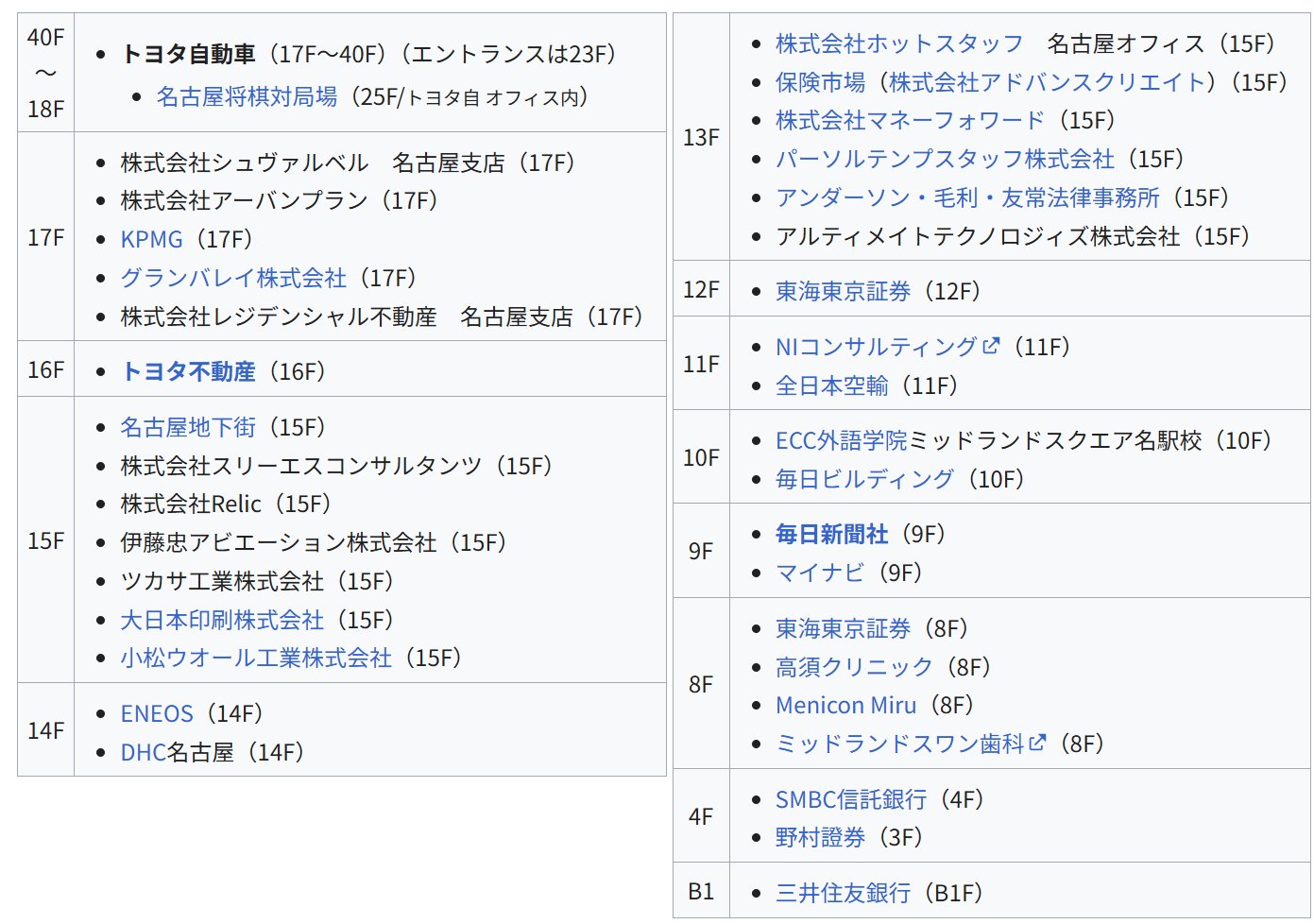The width and height of the screenshot is (1314, 924).
Task: Click 株式会社アーバンプラン entry
Action: (279, 200)
